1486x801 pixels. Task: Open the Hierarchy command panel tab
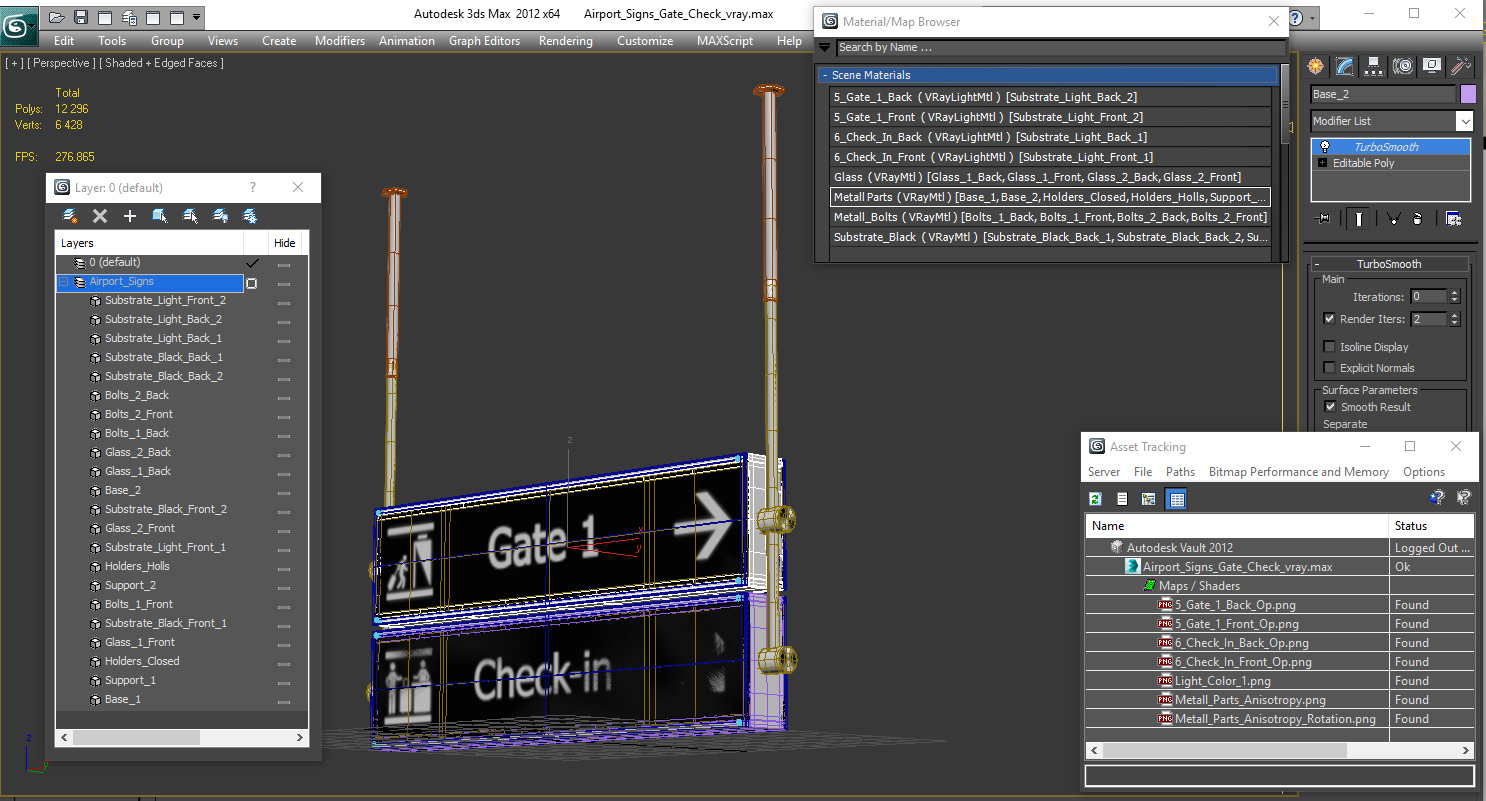coord(1374,66)
